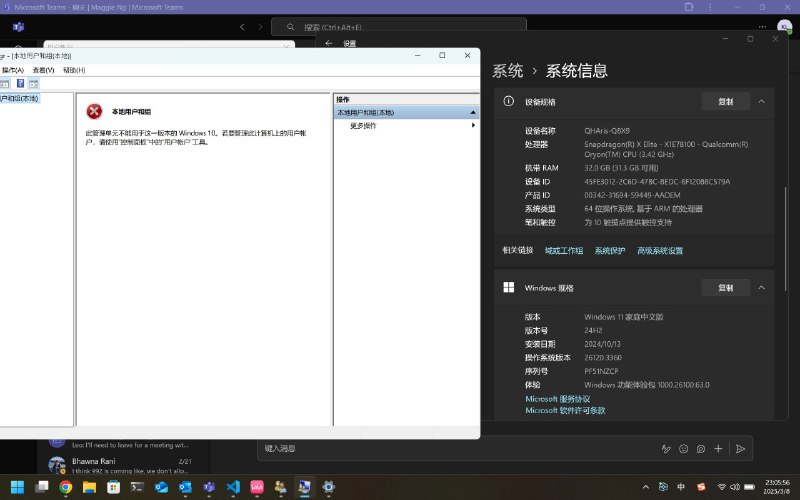
Task: Click the blue tray icon beside the 中 indicator
Action: (663, 487)
